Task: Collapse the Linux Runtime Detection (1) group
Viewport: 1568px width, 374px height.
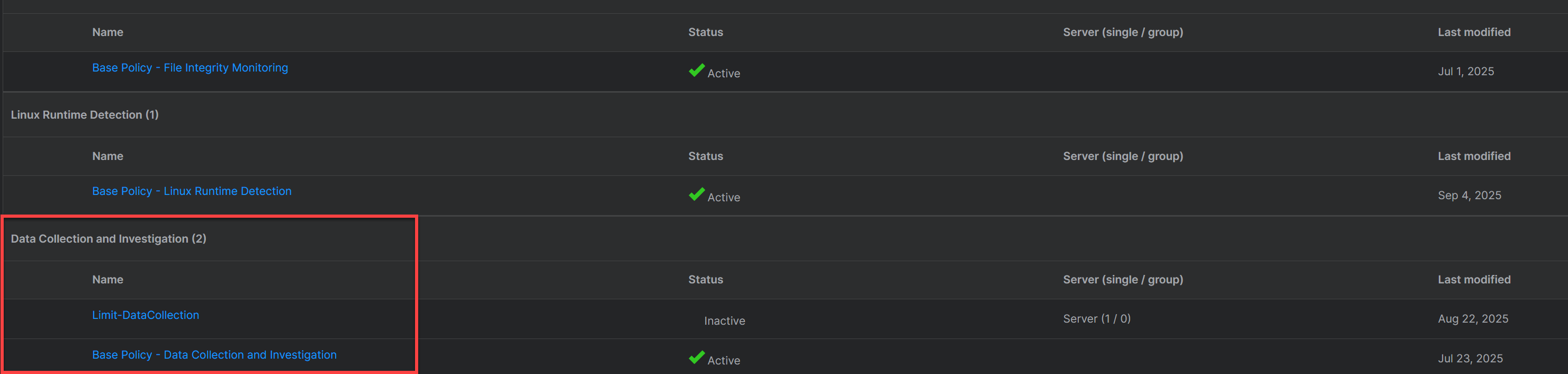Action: pyautogui.click(x=85, y=114)
